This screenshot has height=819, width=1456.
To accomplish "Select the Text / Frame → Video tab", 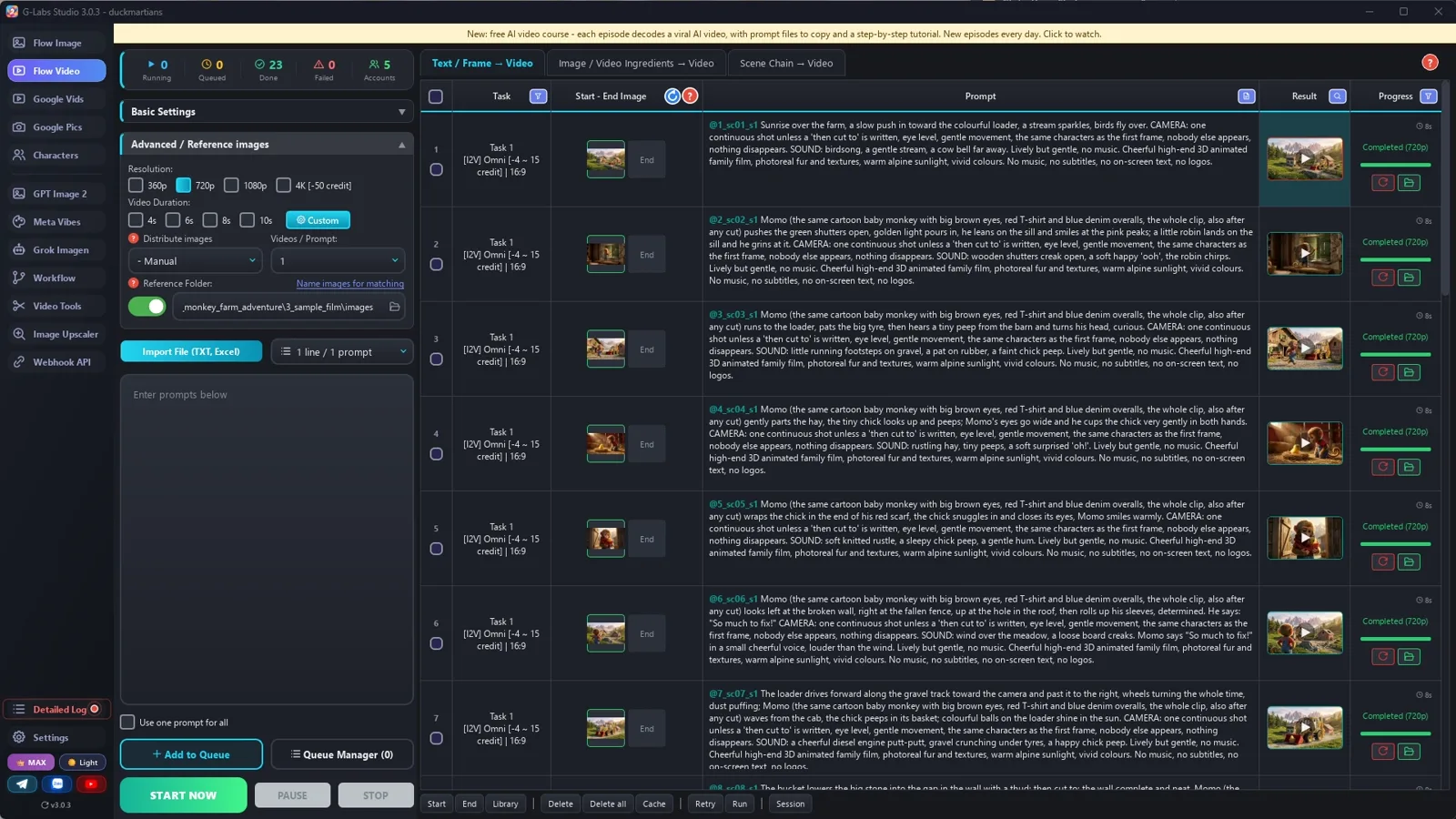I will click(x=482, y=64).
